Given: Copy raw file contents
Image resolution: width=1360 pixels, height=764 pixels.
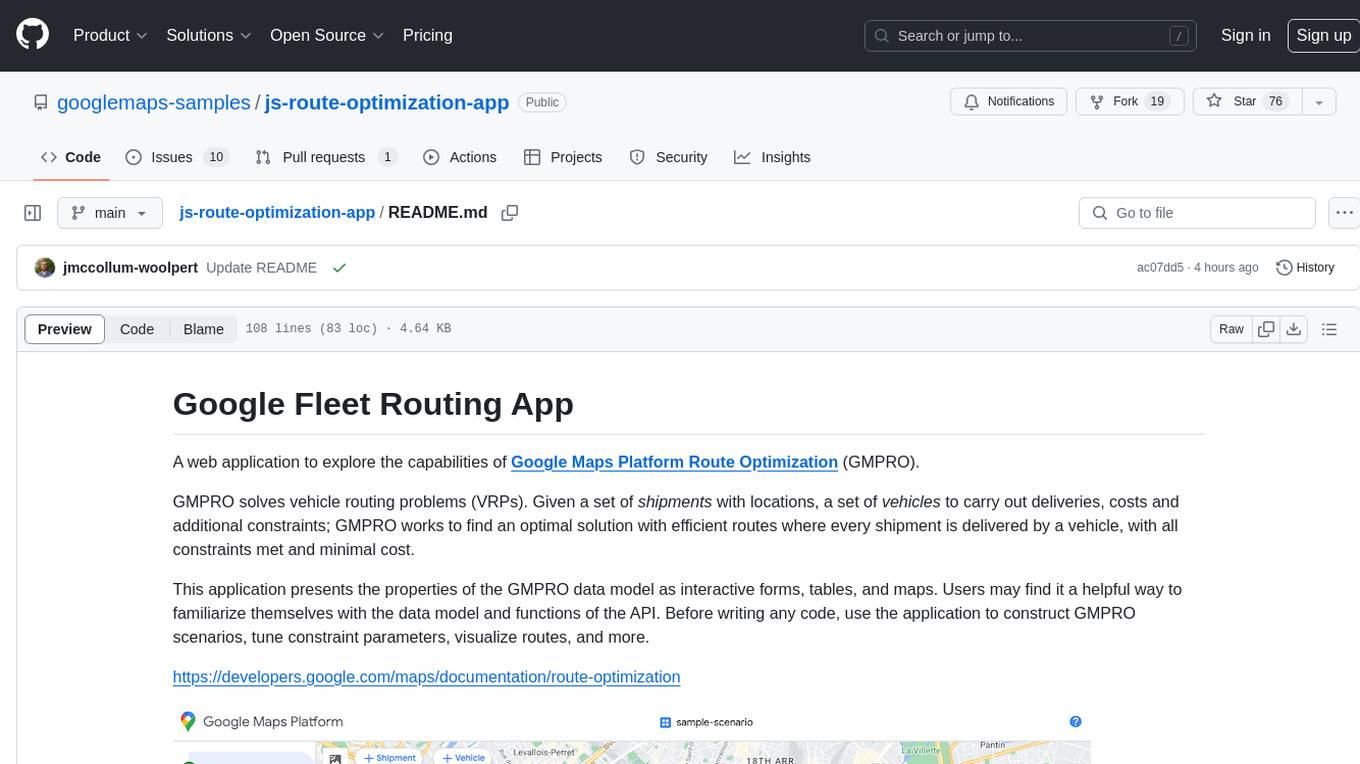Looking at the screenshot, I should tap(1266, 329).
